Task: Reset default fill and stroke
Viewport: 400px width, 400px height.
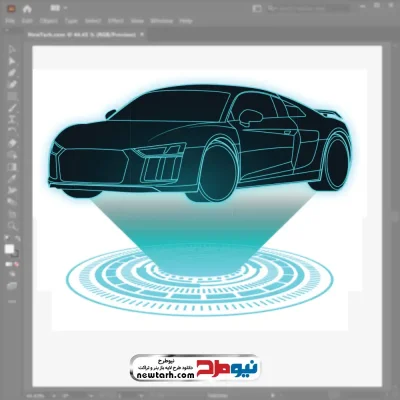Action: point(6,239)
